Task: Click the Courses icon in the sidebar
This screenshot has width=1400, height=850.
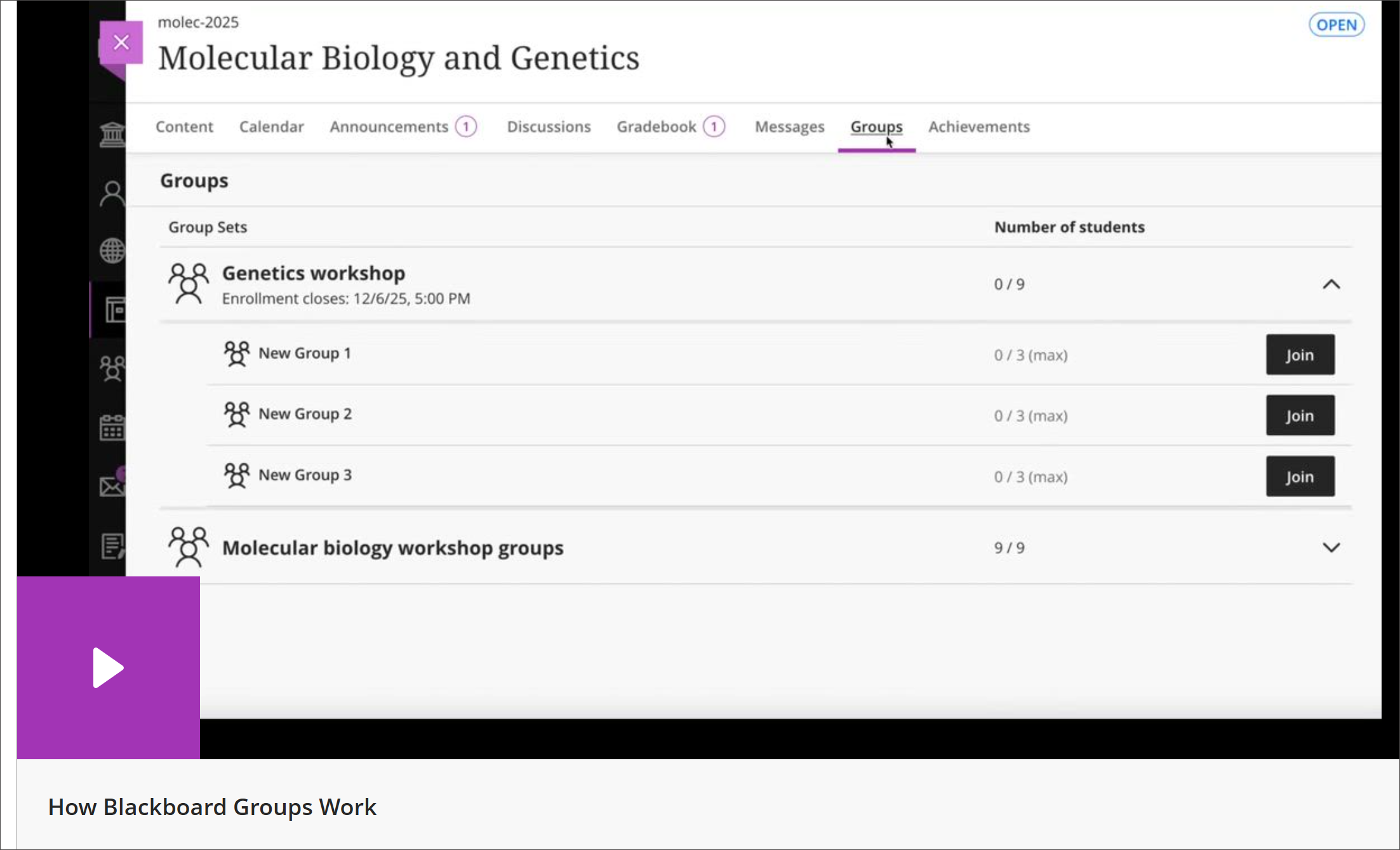Action: click(x=112, y=309)
